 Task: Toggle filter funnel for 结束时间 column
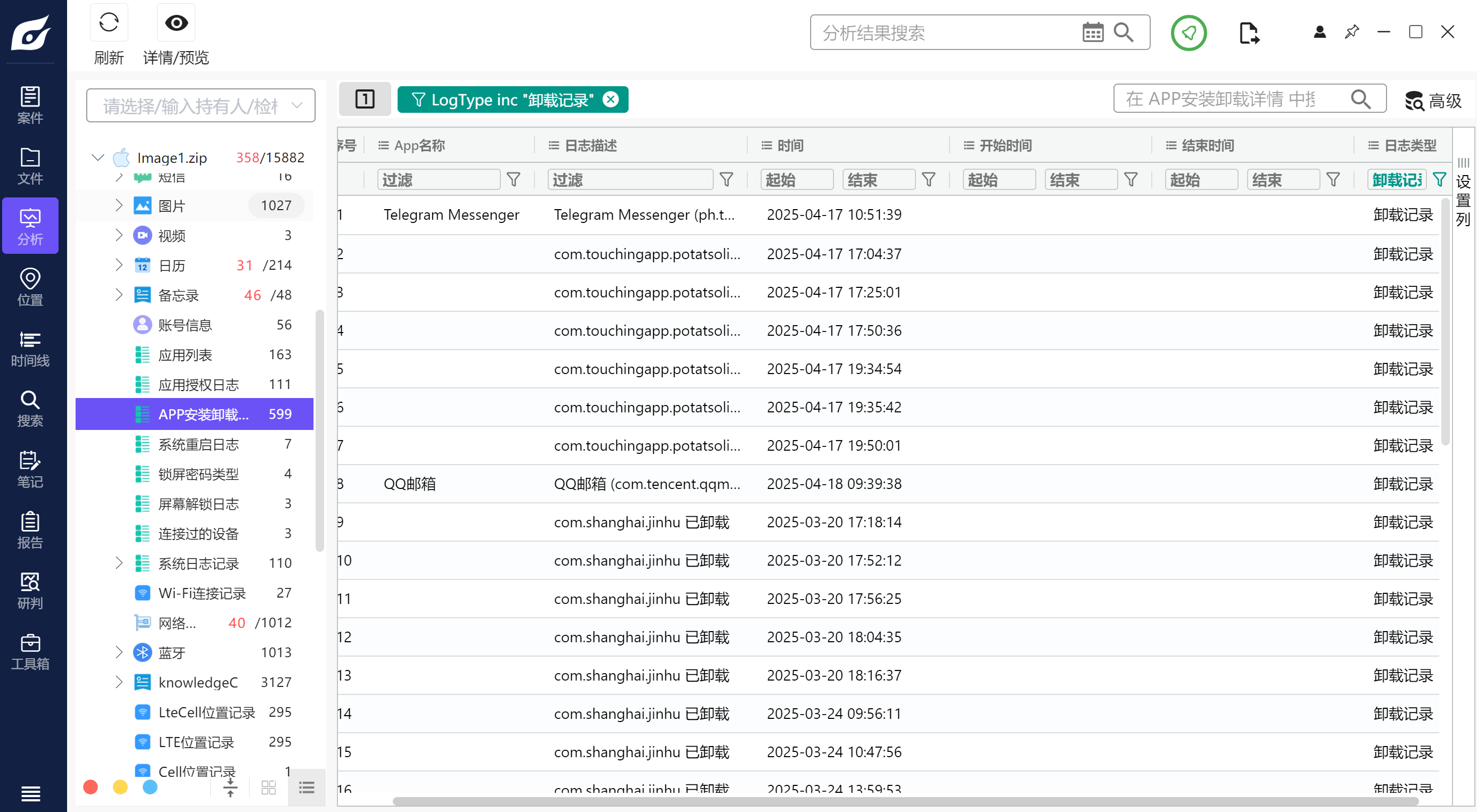[x=1333, y=180]
